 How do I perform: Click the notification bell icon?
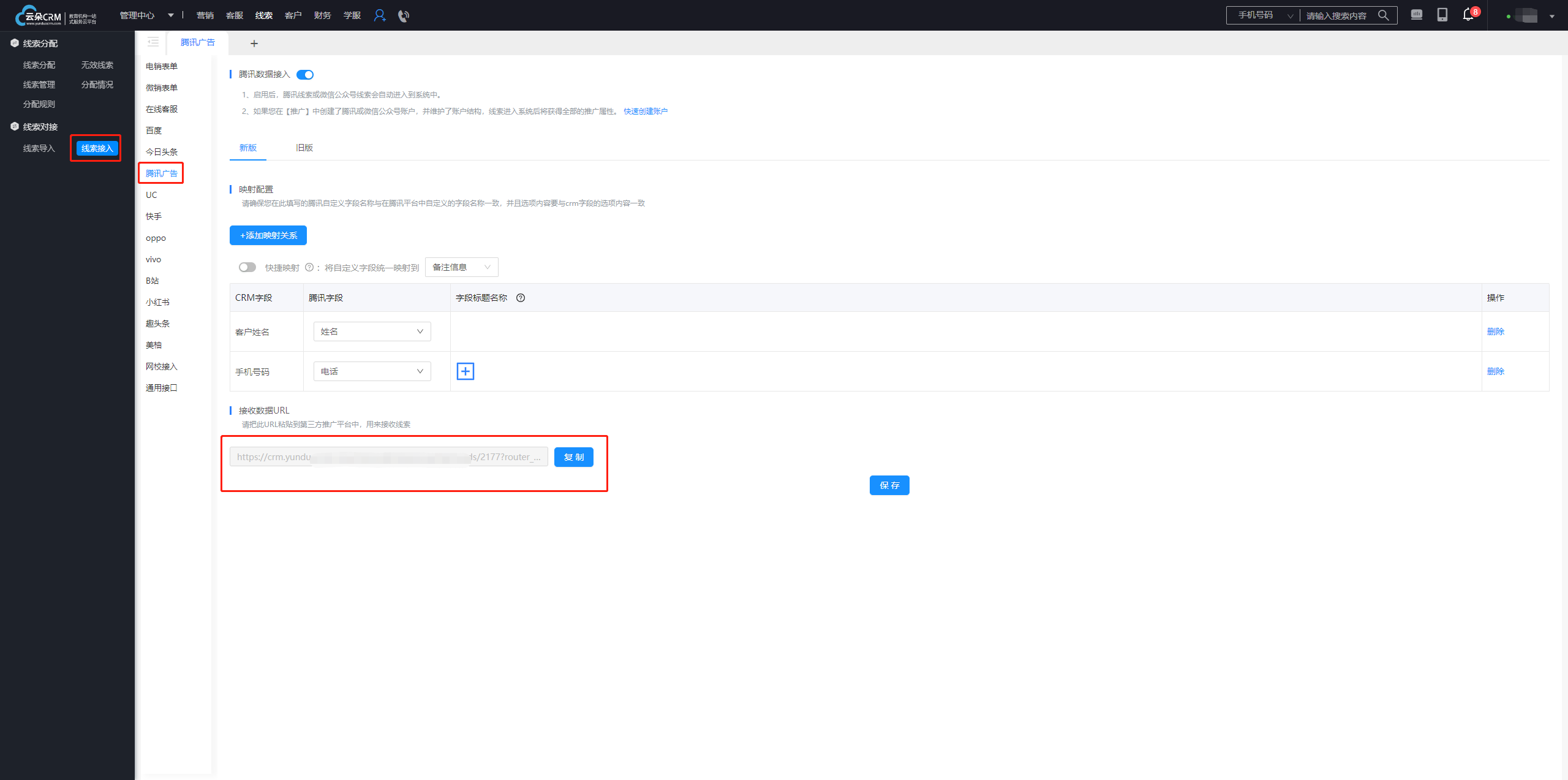(1468, 15)
